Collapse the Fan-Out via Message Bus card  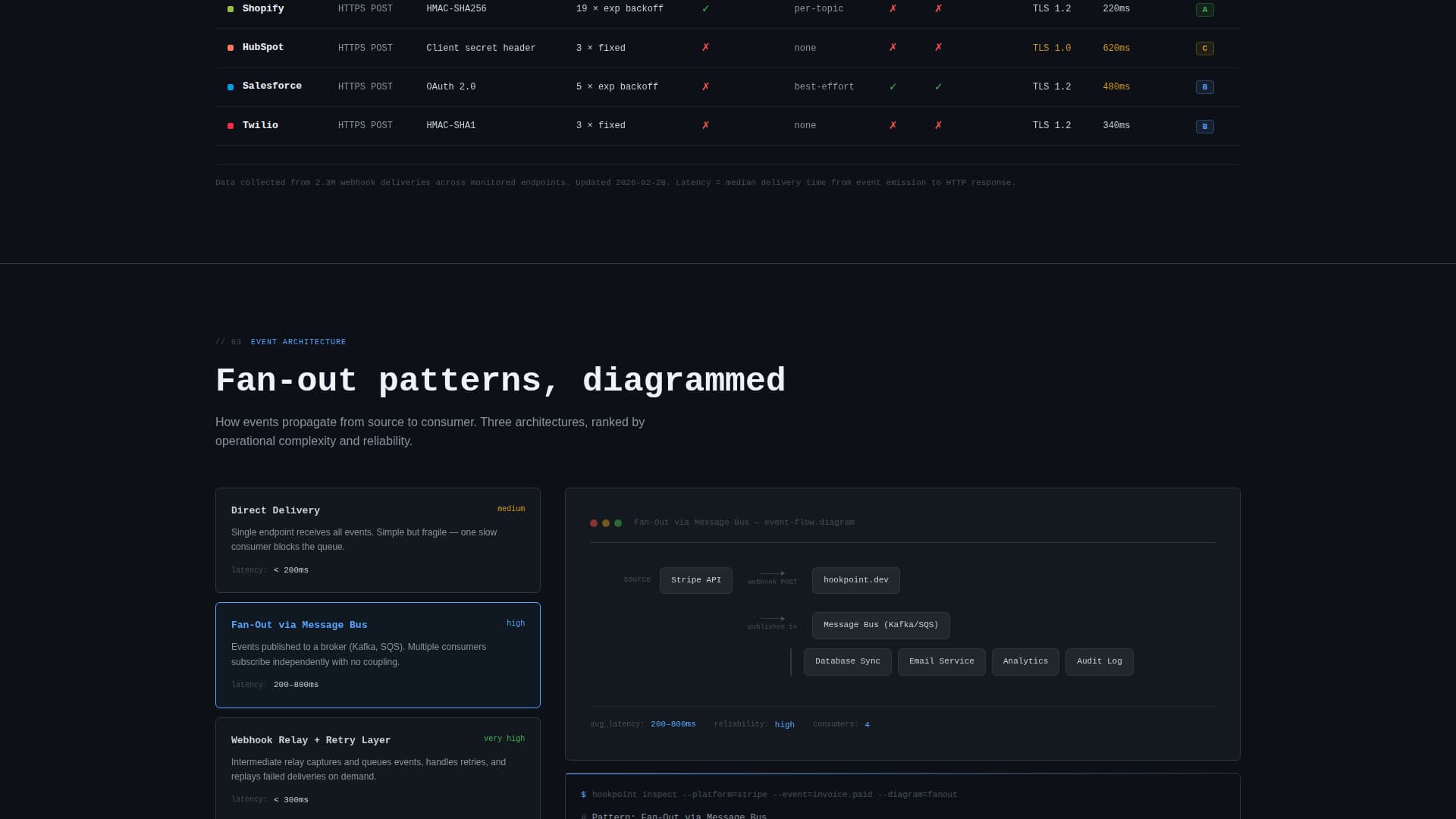pyautogui.click(x=378, y=654)
